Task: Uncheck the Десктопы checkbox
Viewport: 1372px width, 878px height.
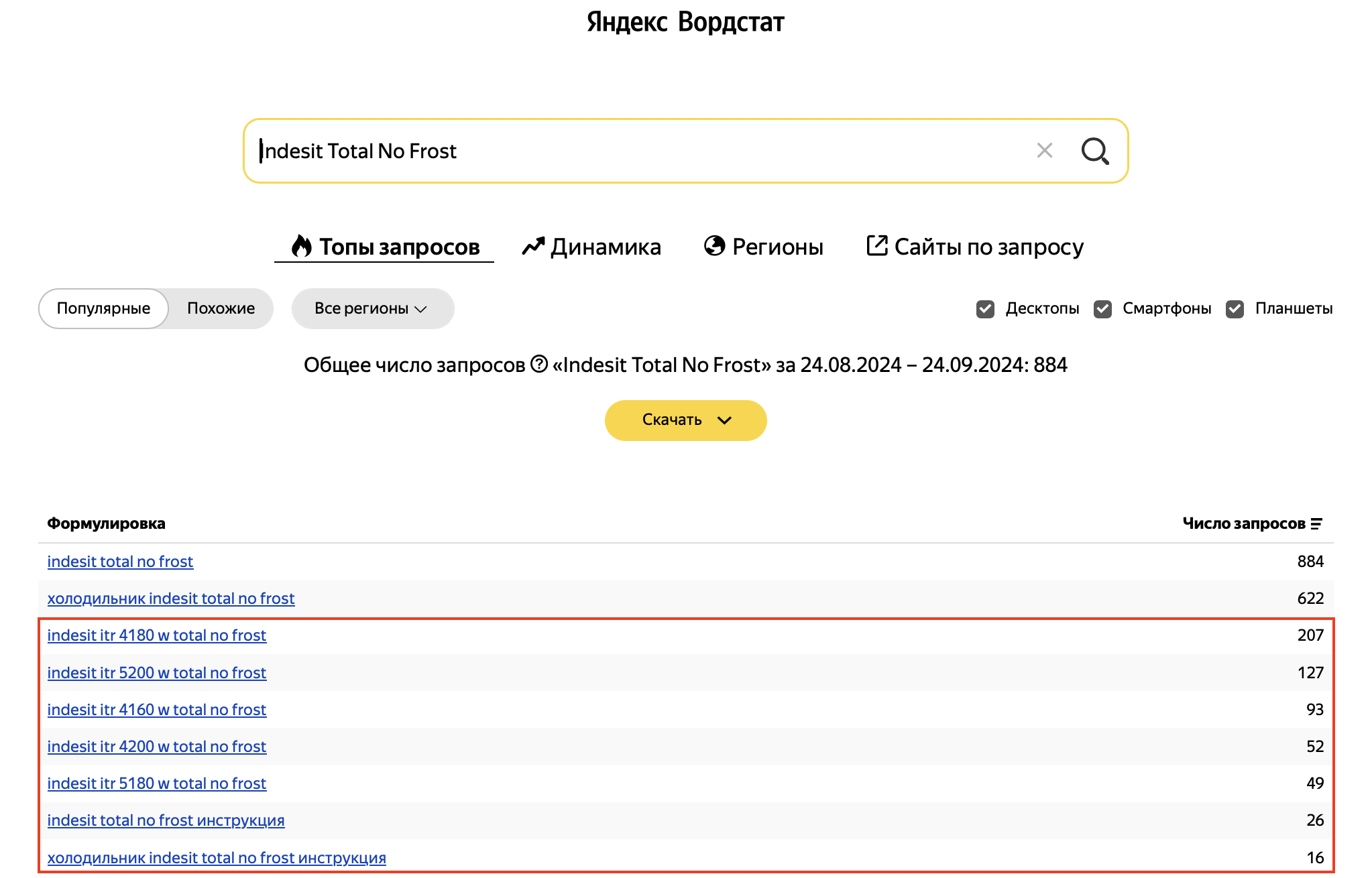Action: 985,309
